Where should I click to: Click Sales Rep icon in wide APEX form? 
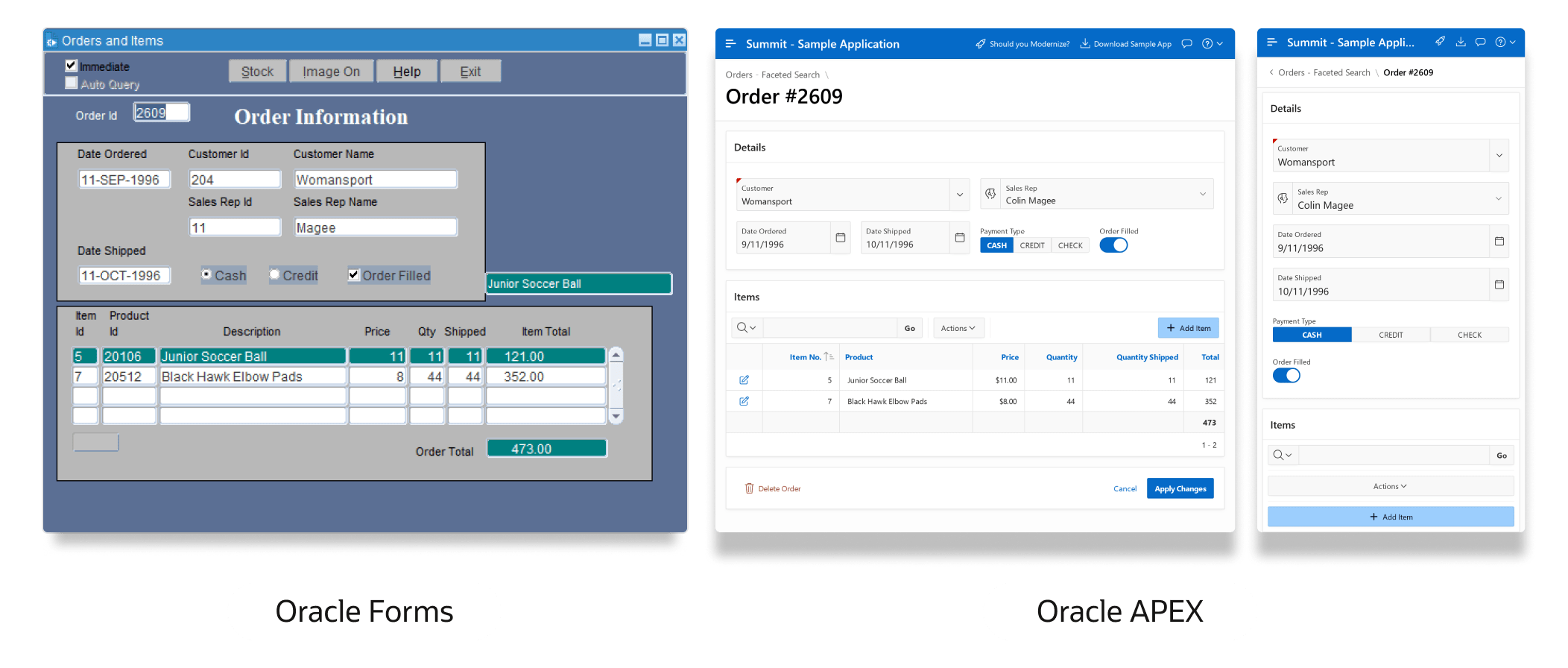click(990, 194)
